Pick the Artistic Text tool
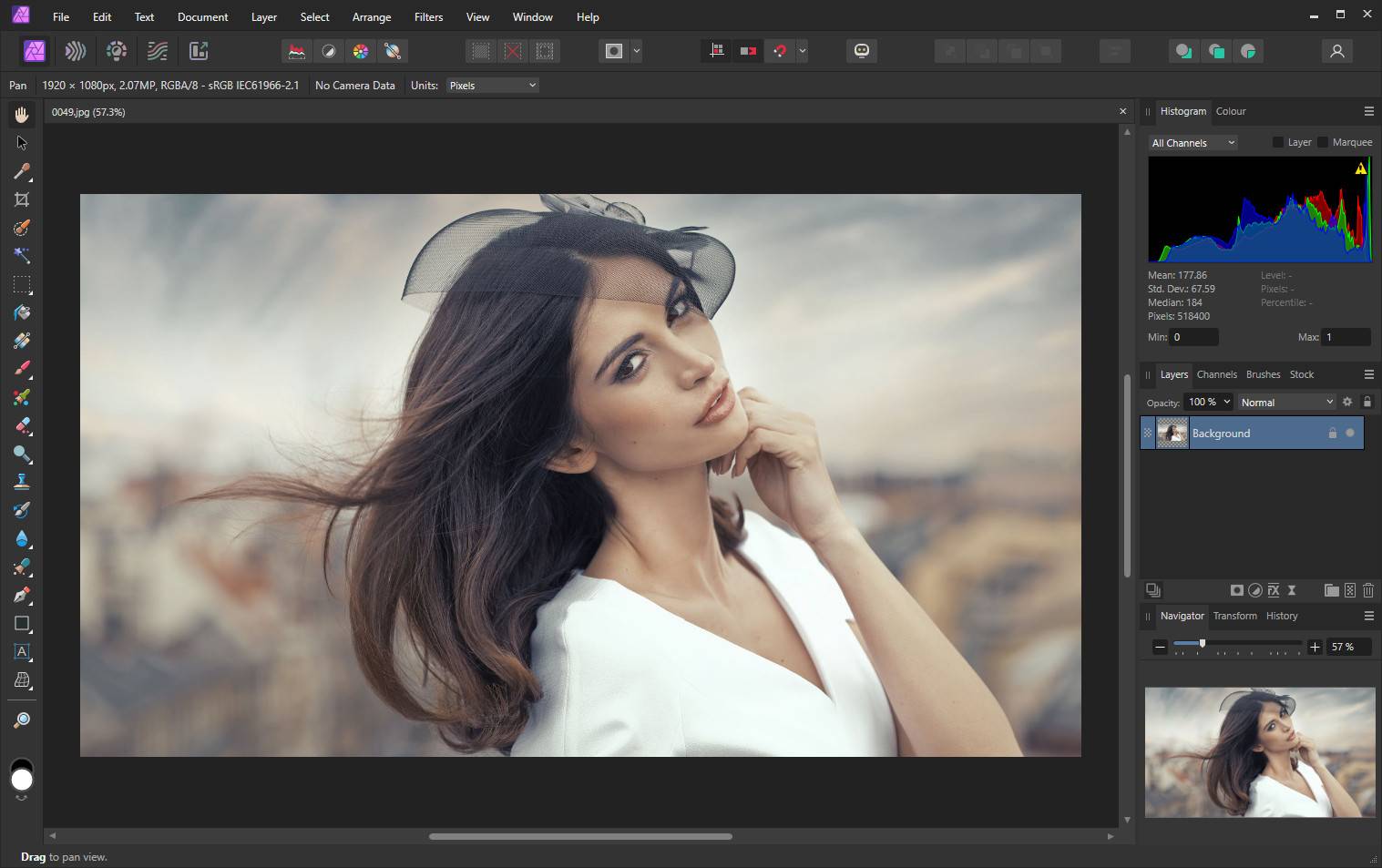The image size is (1382, 868). coord(22,652)
